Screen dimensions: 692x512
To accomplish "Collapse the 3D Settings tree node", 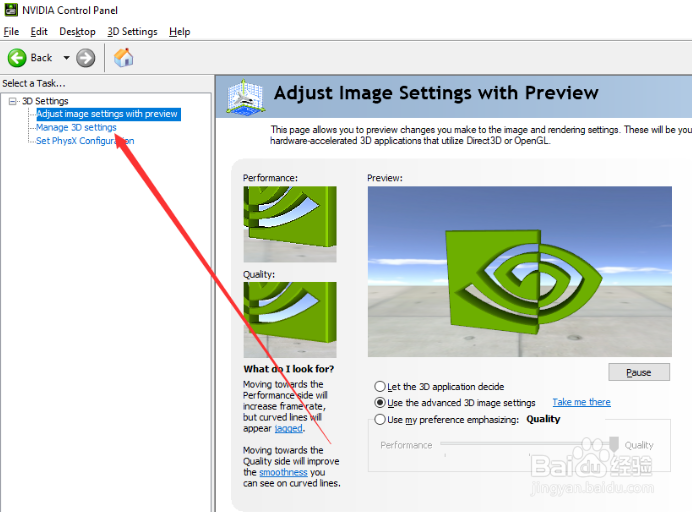I will [12, 101].
